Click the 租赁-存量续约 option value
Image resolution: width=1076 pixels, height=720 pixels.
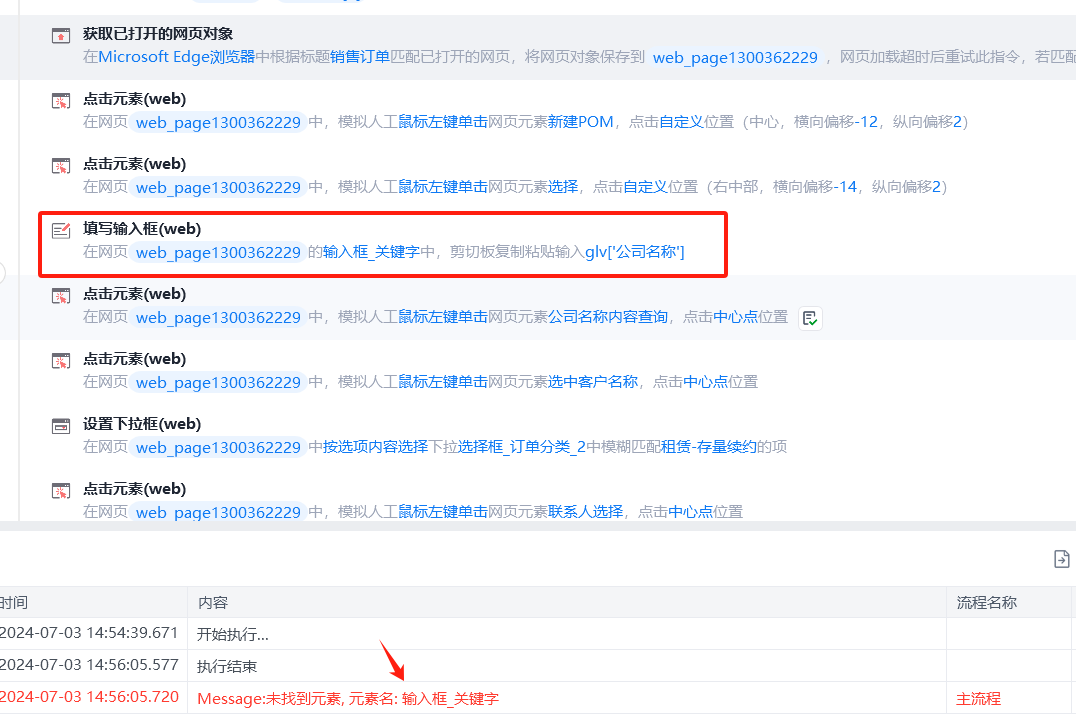click(x=708, y=447)
